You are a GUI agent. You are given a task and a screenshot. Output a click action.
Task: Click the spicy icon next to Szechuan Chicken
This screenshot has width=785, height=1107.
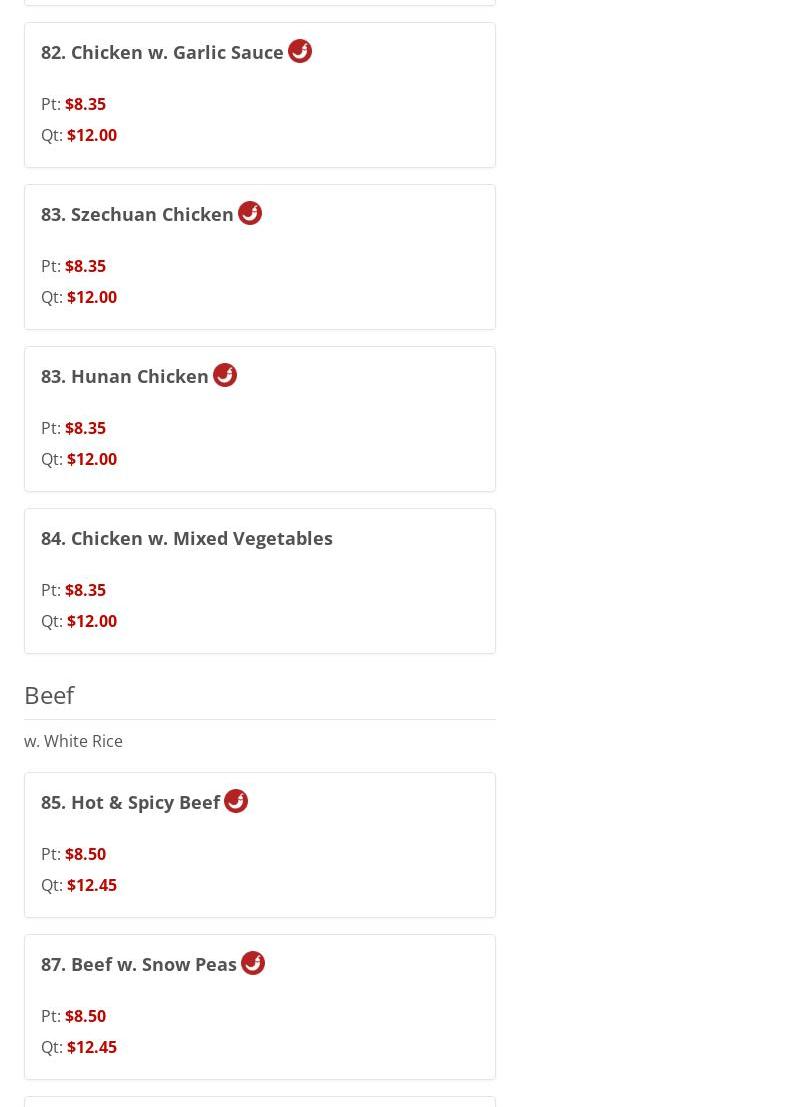[250, 213]
